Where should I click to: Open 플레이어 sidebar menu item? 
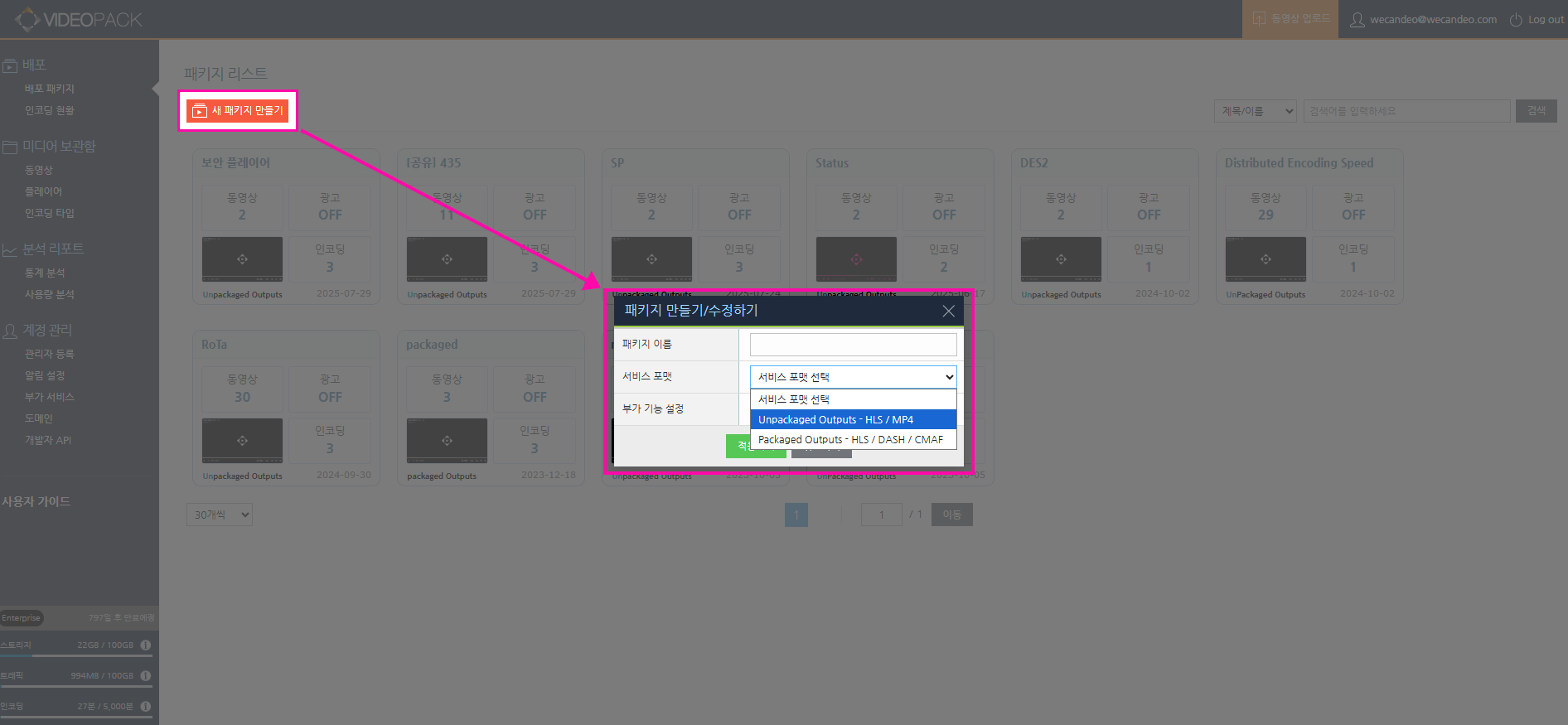(x=44, y=191)
